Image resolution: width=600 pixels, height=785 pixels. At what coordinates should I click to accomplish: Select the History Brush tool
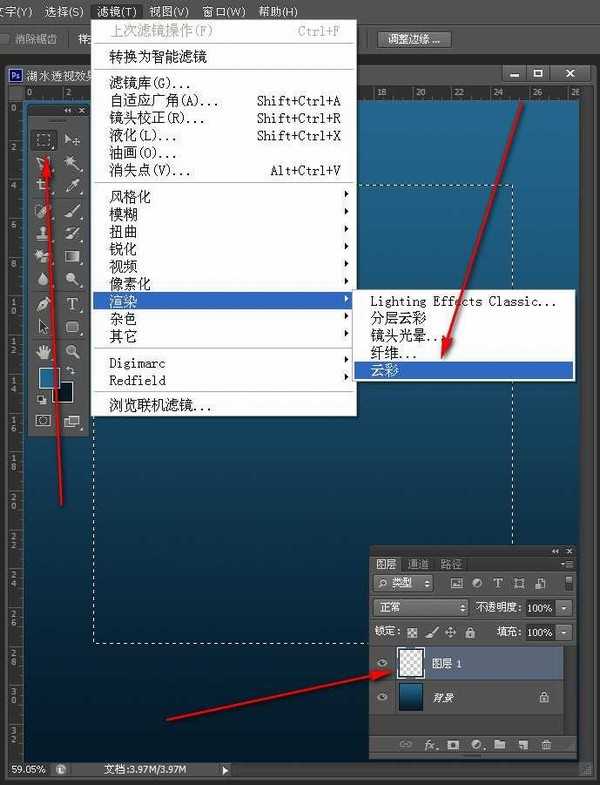tap(72, 233)
